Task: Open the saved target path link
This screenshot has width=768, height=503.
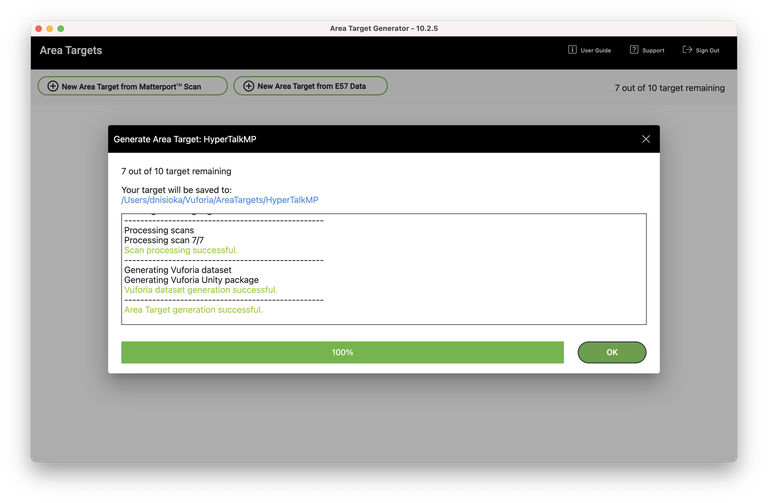Action: [x=219, y=200]
